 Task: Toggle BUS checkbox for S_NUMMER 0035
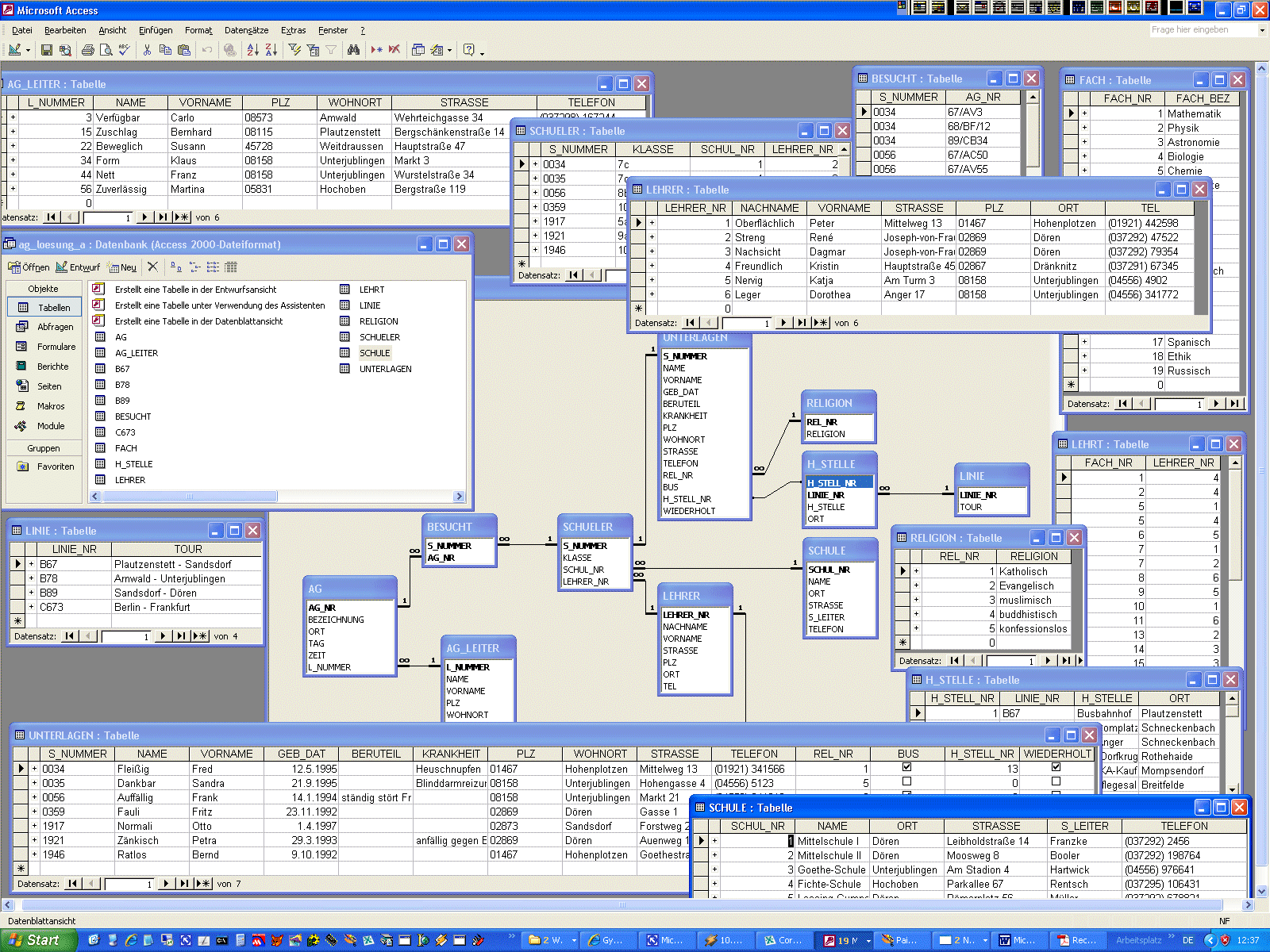(x=907, y=781)
